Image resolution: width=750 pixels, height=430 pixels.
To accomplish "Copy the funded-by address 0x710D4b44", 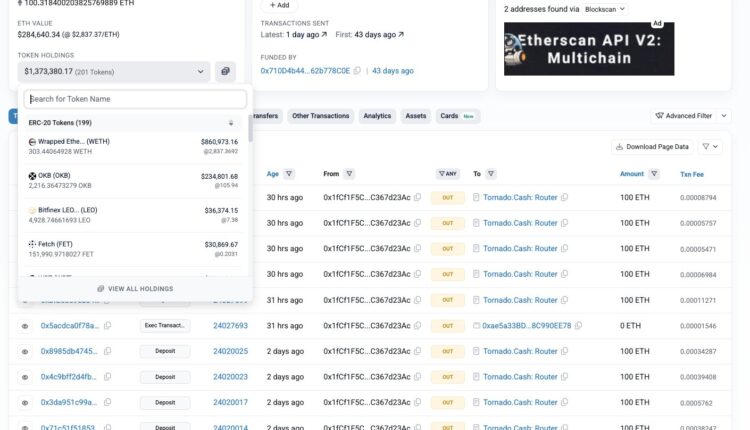I will point(359,71).
